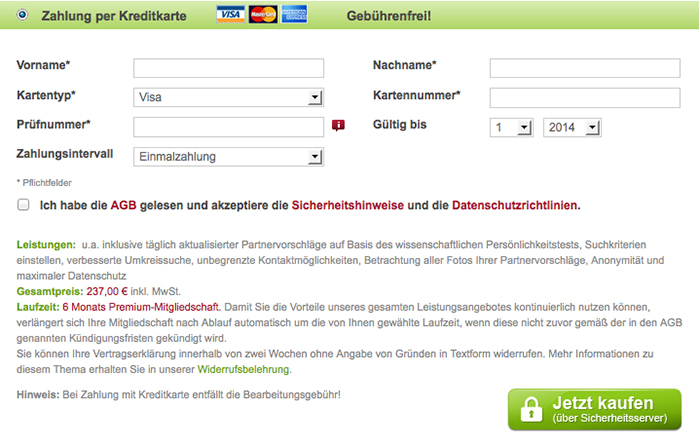Focus the Vorname input field
Image resolution: width=700 pixels, height=447 pixels.
click(229, 68)
